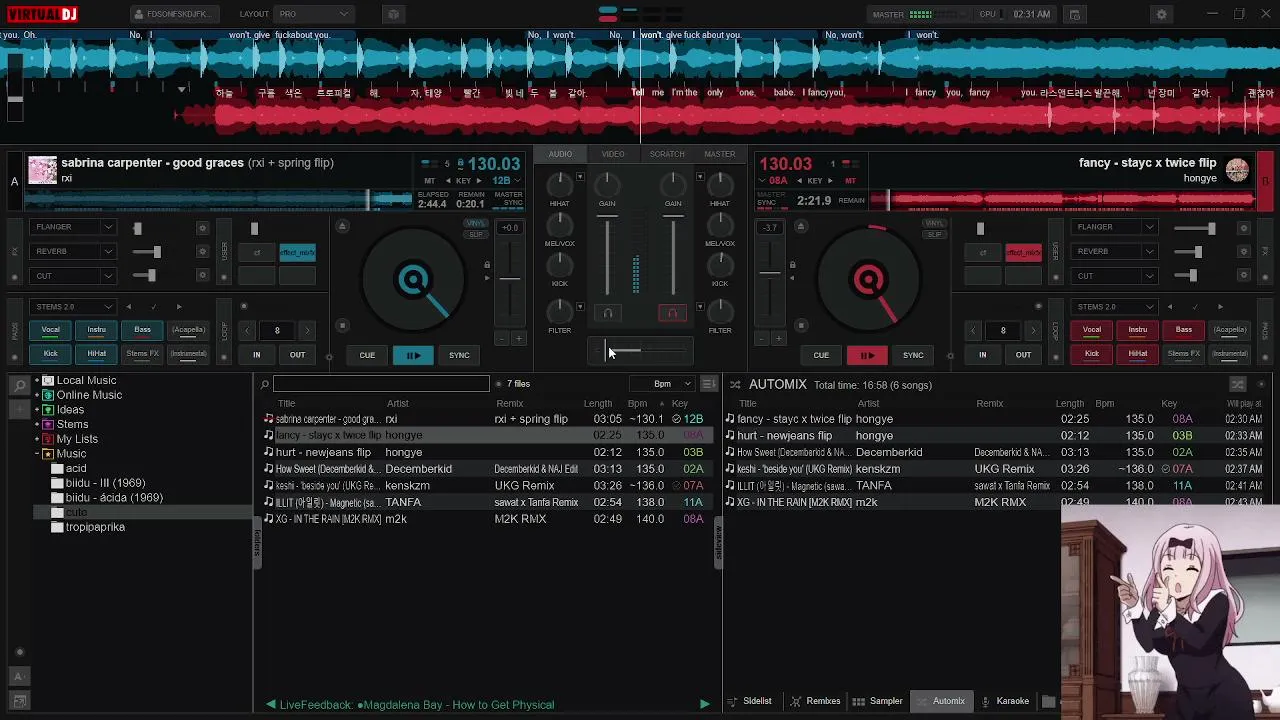
Task: Open STEMS 2.0 pad mode dropdown, right deck
Action: pos(1114,307)
